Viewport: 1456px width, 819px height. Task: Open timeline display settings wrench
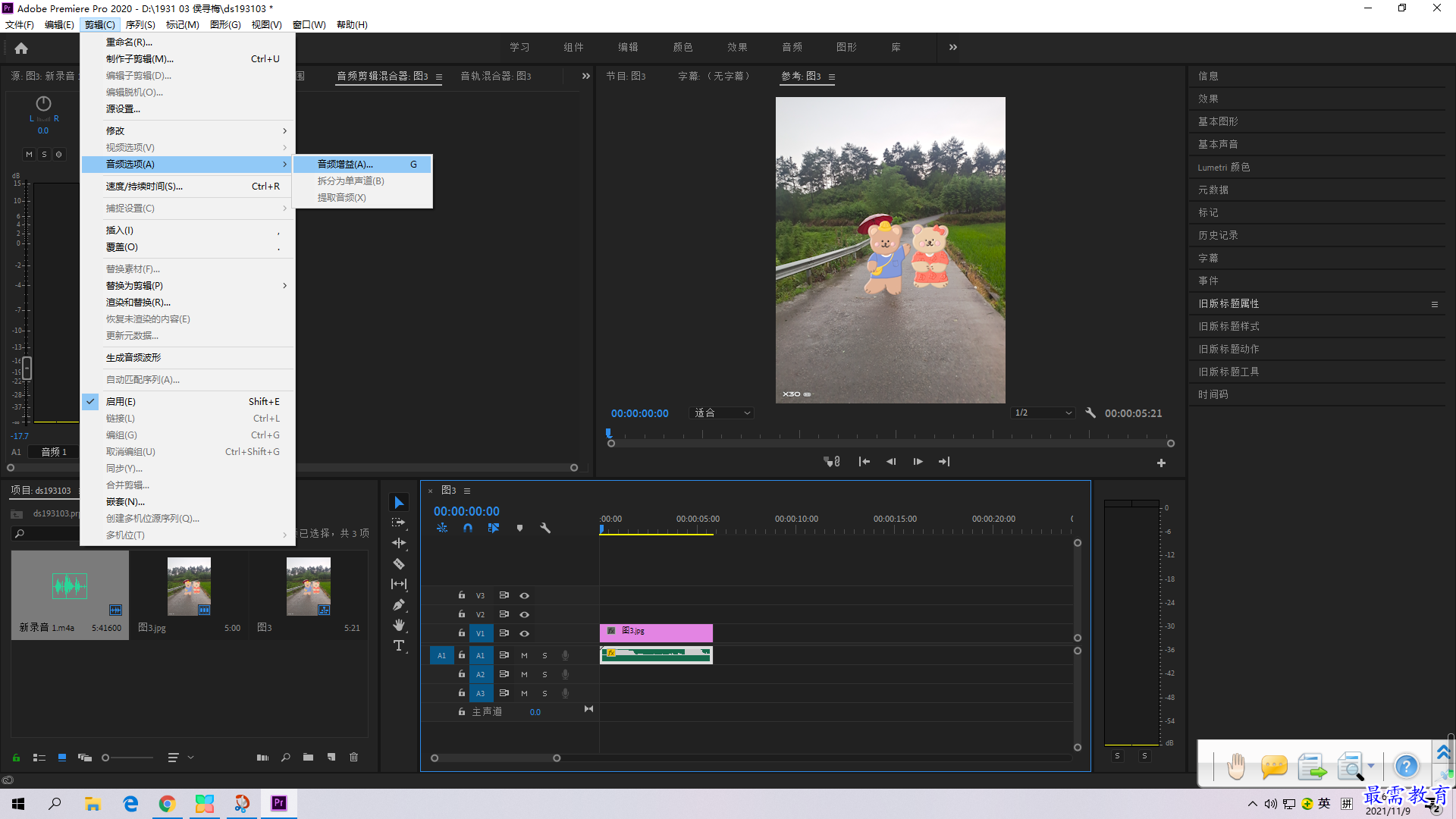coord(545,528)
